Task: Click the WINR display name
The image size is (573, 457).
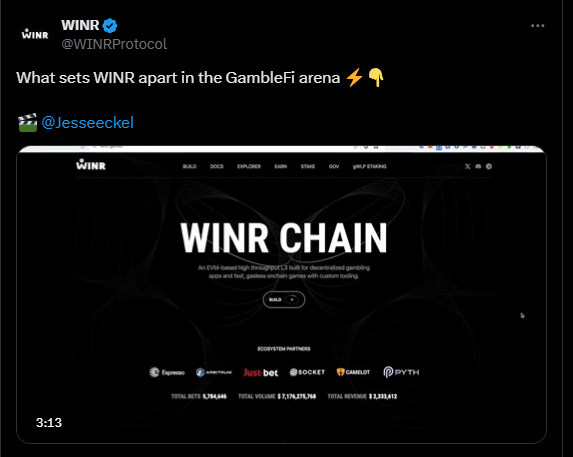Action: 80,25
